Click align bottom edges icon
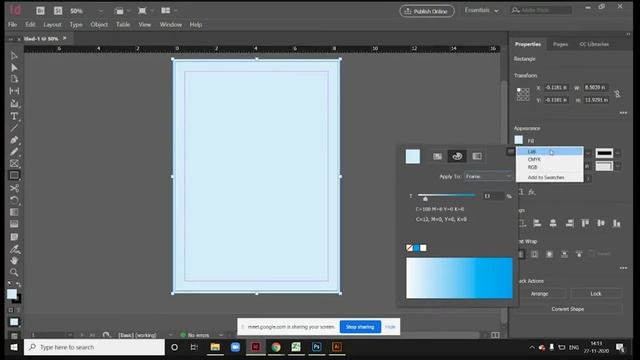 (617, 223)
